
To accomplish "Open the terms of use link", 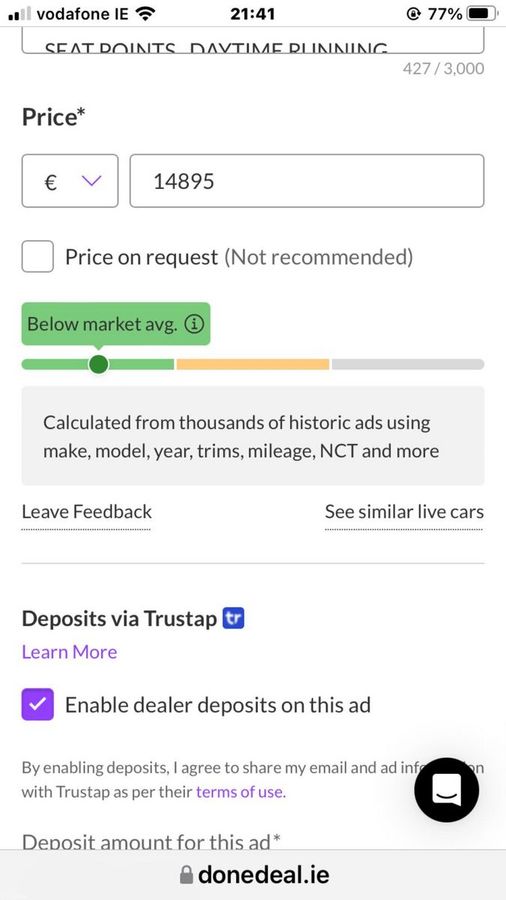I will (241, 792).
